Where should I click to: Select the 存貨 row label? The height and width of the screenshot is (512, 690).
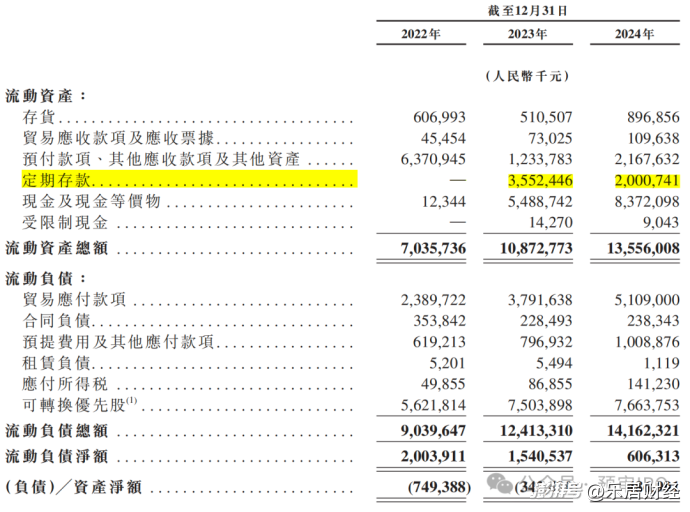(x=38, y=118)
